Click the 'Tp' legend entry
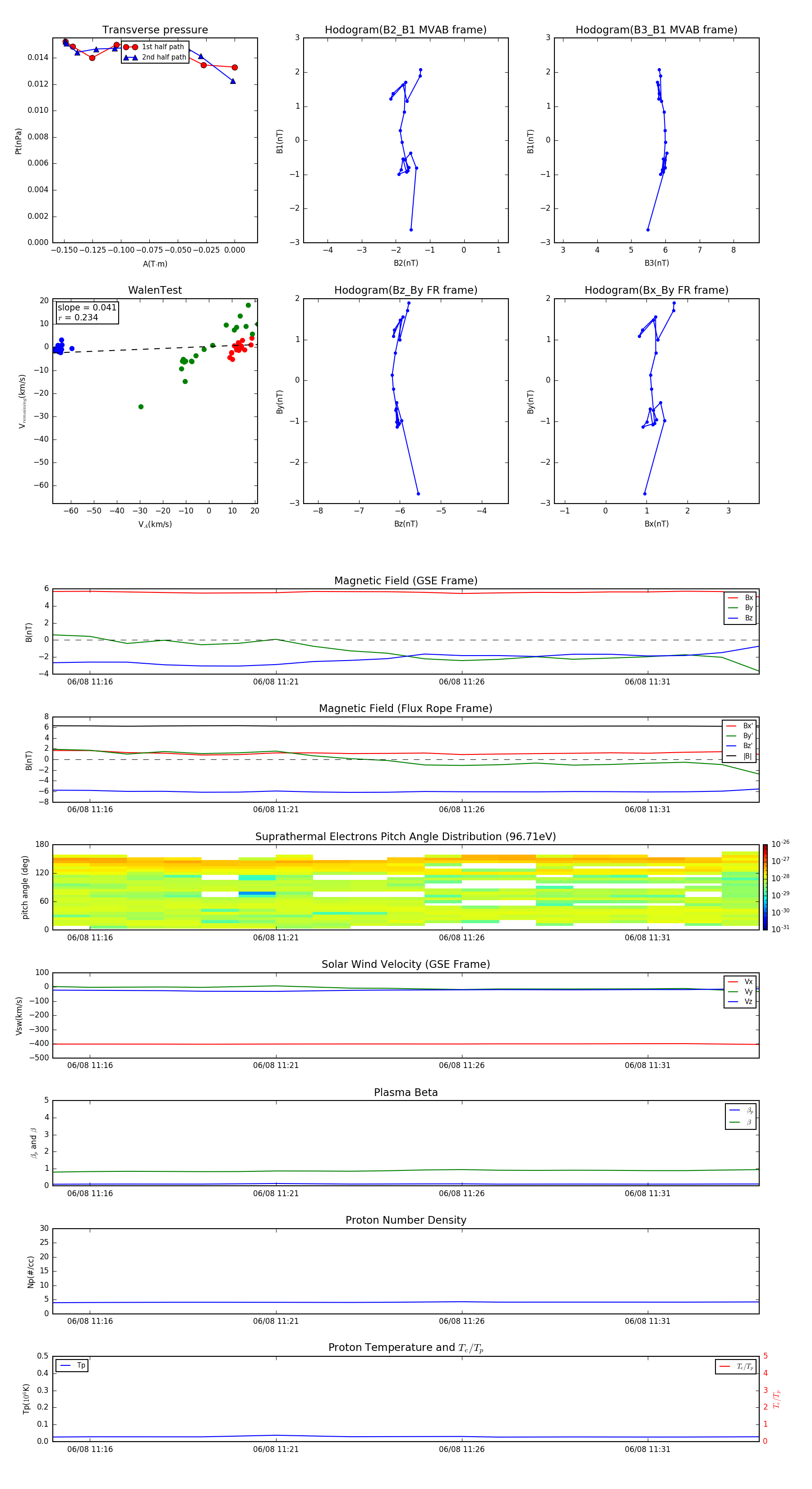 tap(72, 1365)
